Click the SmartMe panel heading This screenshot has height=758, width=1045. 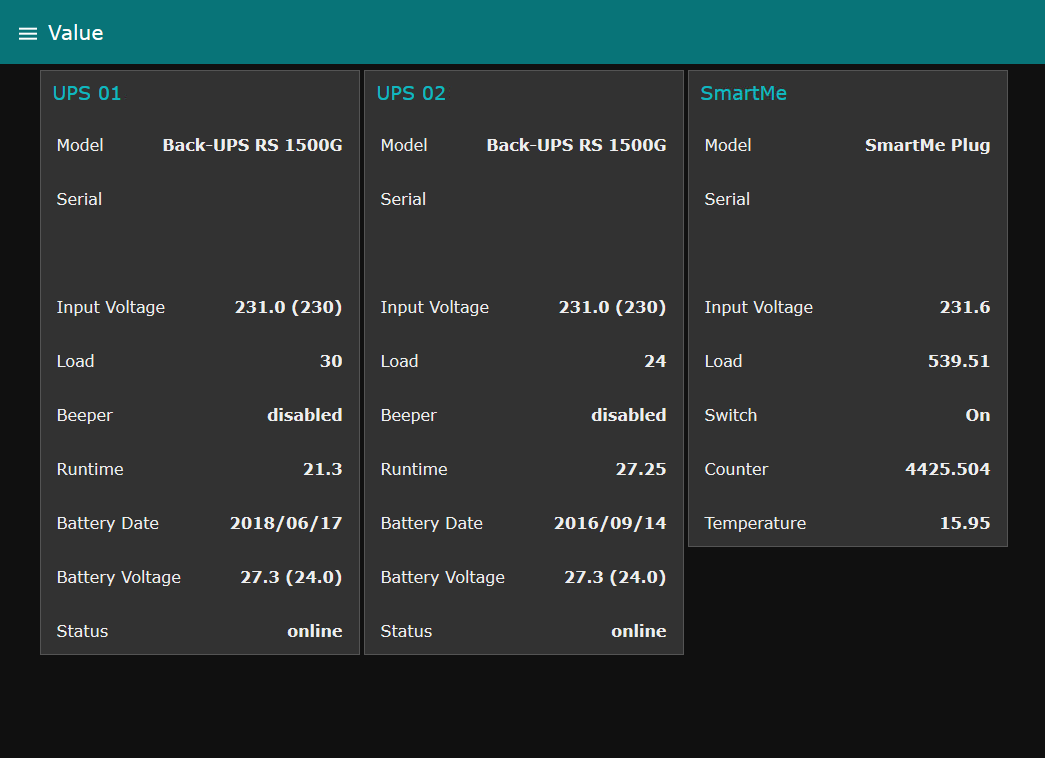click(x=743, y=93)
